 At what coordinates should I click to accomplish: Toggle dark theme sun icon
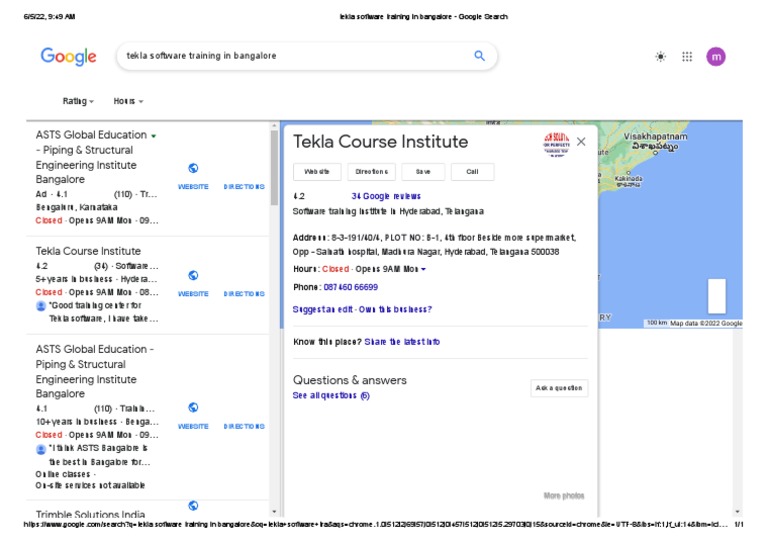coord(660,57)
